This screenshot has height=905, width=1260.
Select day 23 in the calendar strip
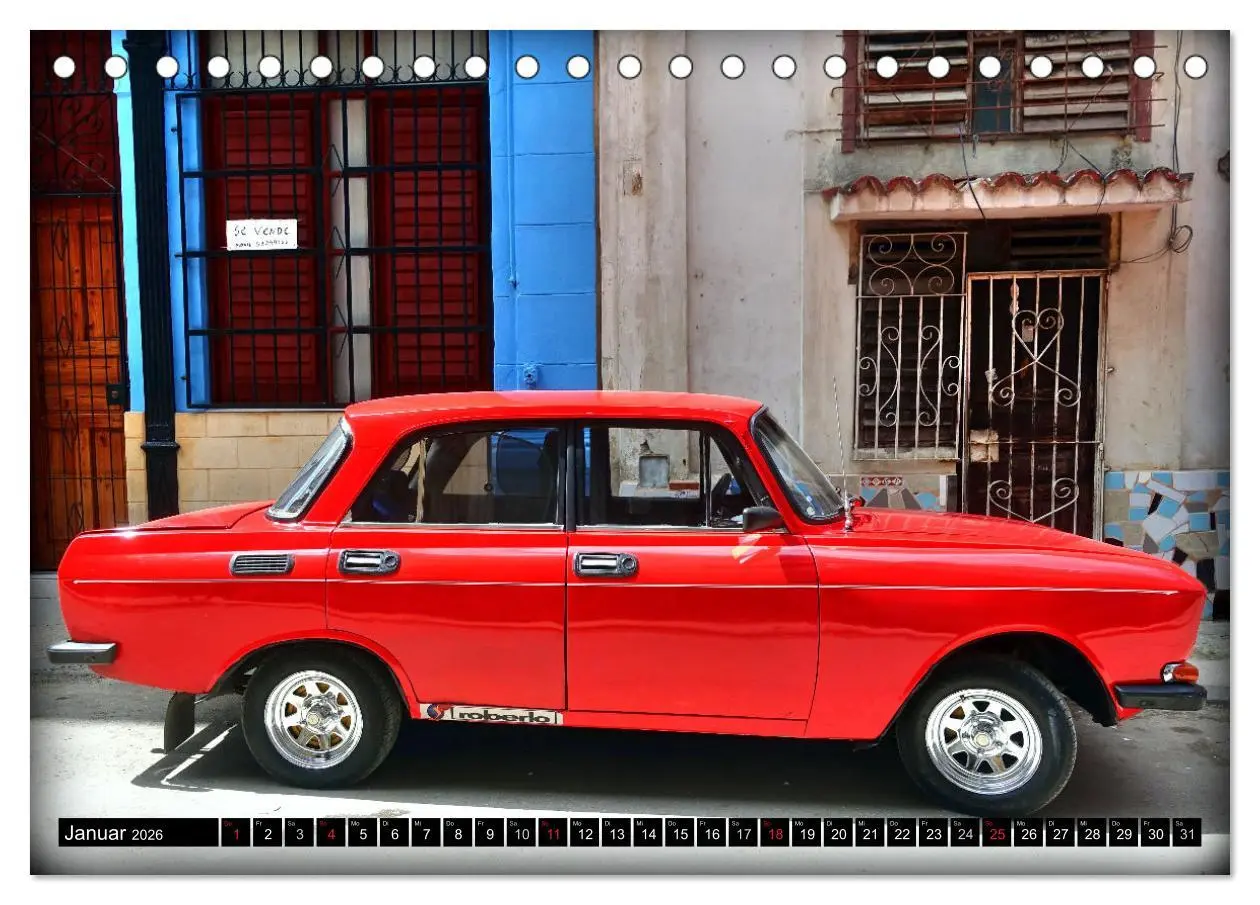click(933, 833)
